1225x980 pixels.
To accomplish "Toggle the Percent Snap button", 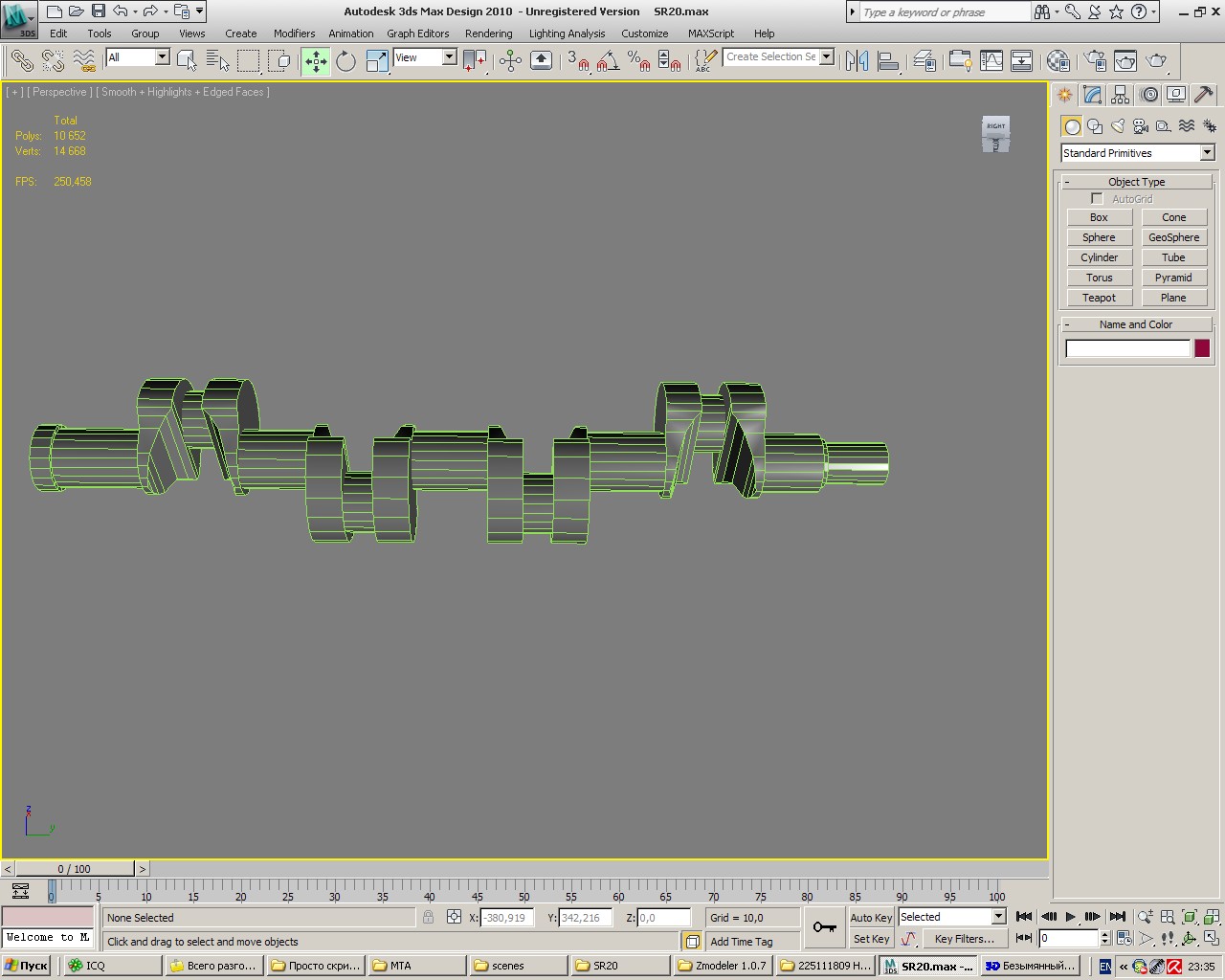I will (638, 61).
